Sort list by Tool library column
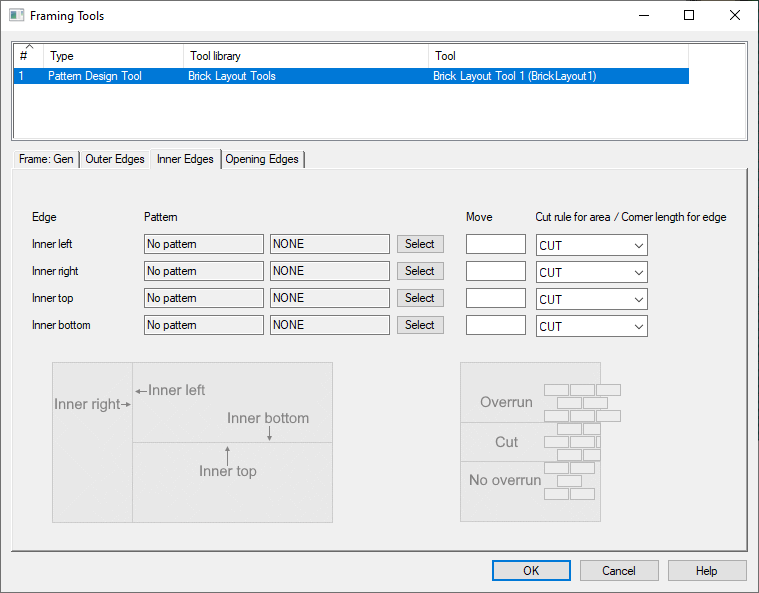The width and height of the screenshot is (759, 593). click(306, 56)
